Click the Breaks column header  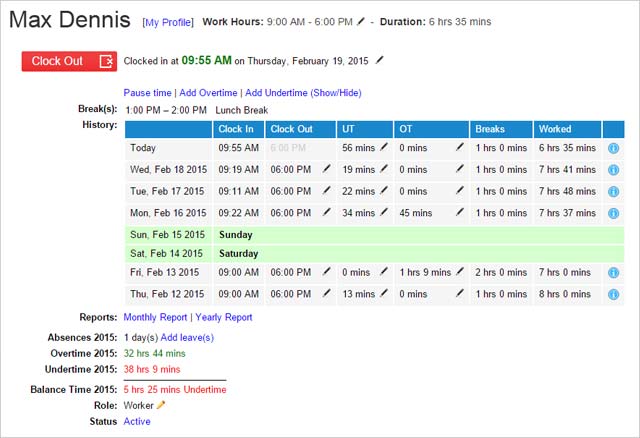pos(501,129)
